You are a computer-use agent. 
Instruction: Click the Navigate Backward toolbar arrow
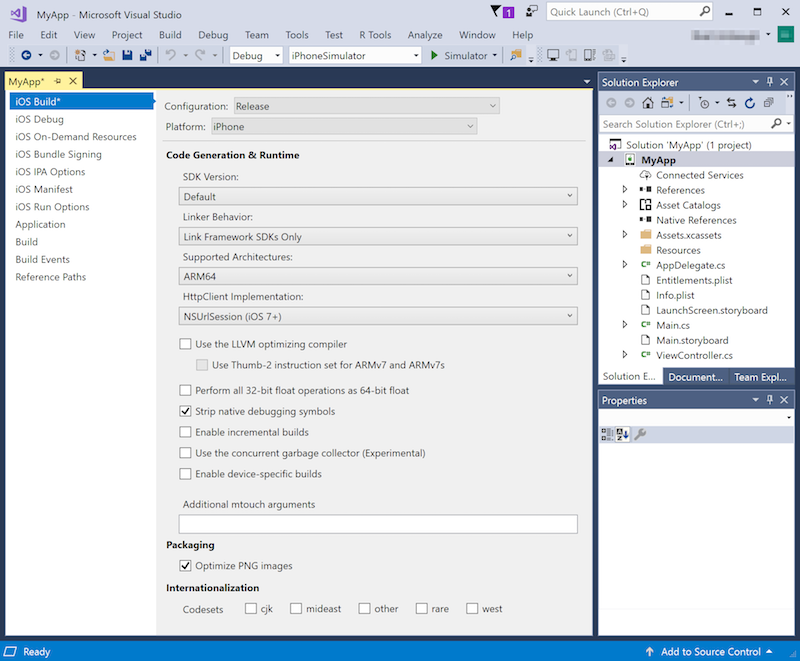pyautogui.click(x=25, y=56)
